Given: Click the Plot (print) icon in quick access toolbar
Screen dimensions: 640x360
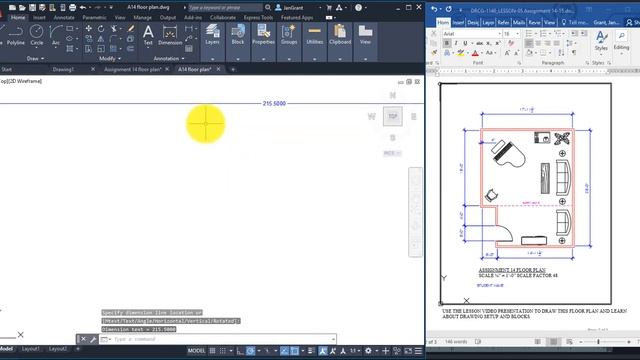Looking at the screenshot, I should (72, 7).
